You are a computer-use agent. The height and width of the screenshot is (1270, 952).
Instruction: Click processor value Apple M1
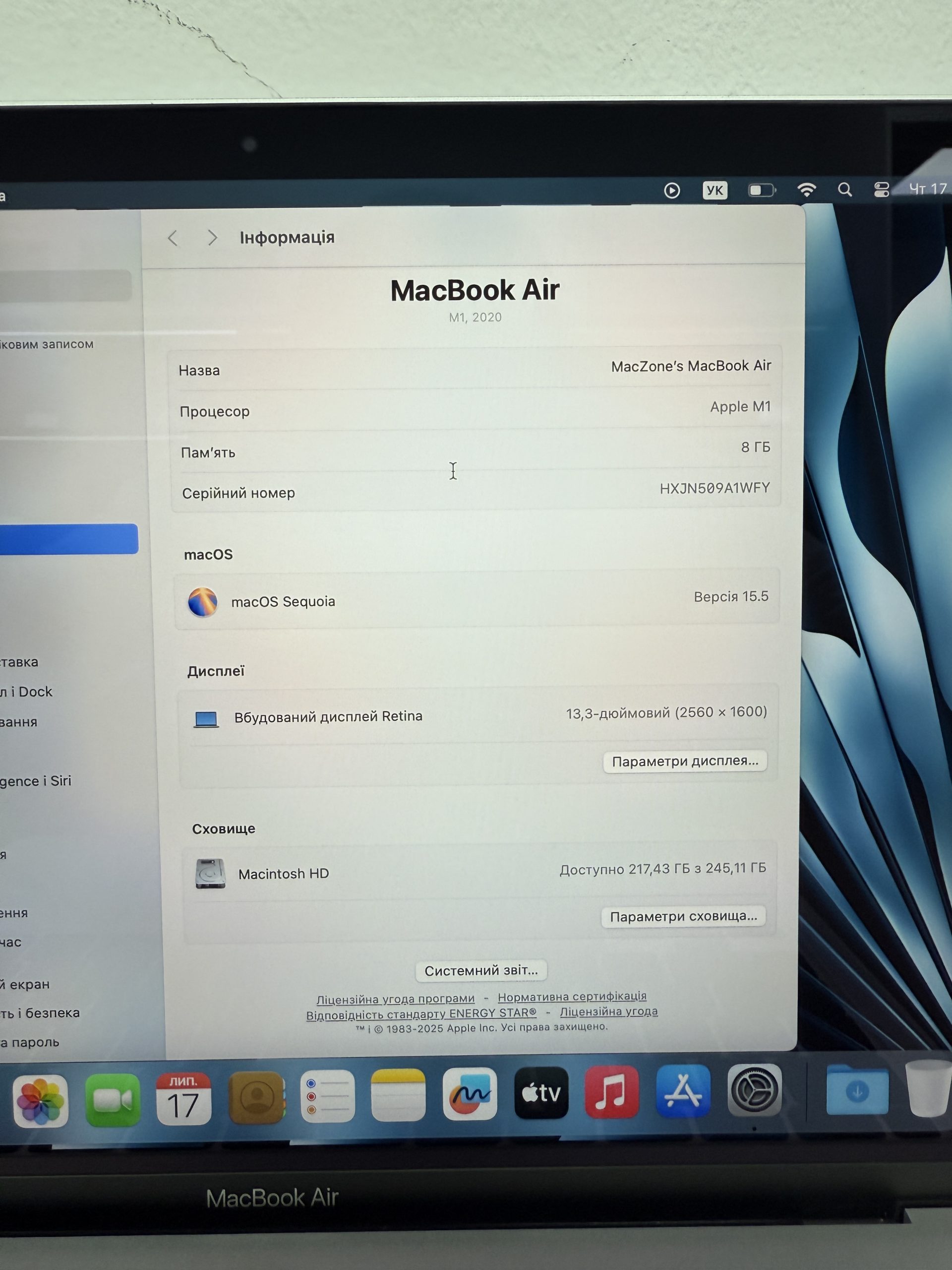[x=740, y=406]
